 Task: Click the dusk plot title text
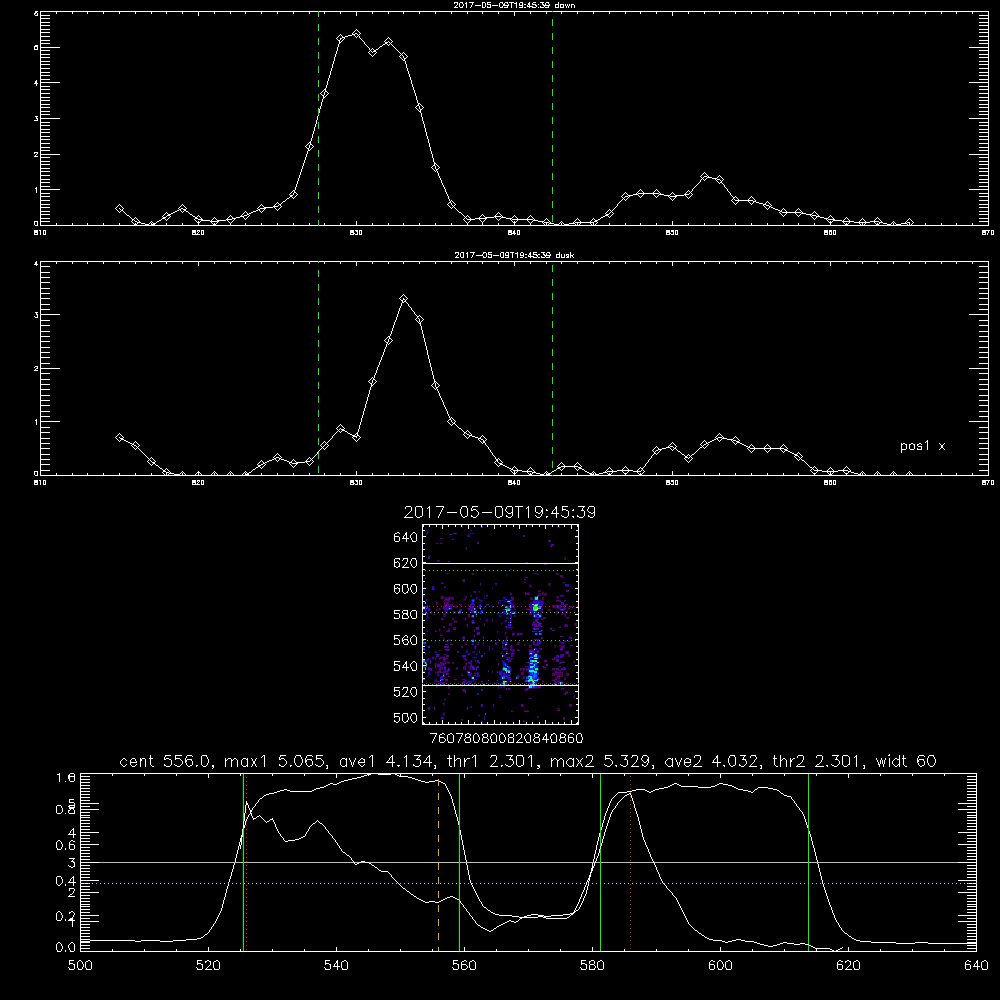514,255
